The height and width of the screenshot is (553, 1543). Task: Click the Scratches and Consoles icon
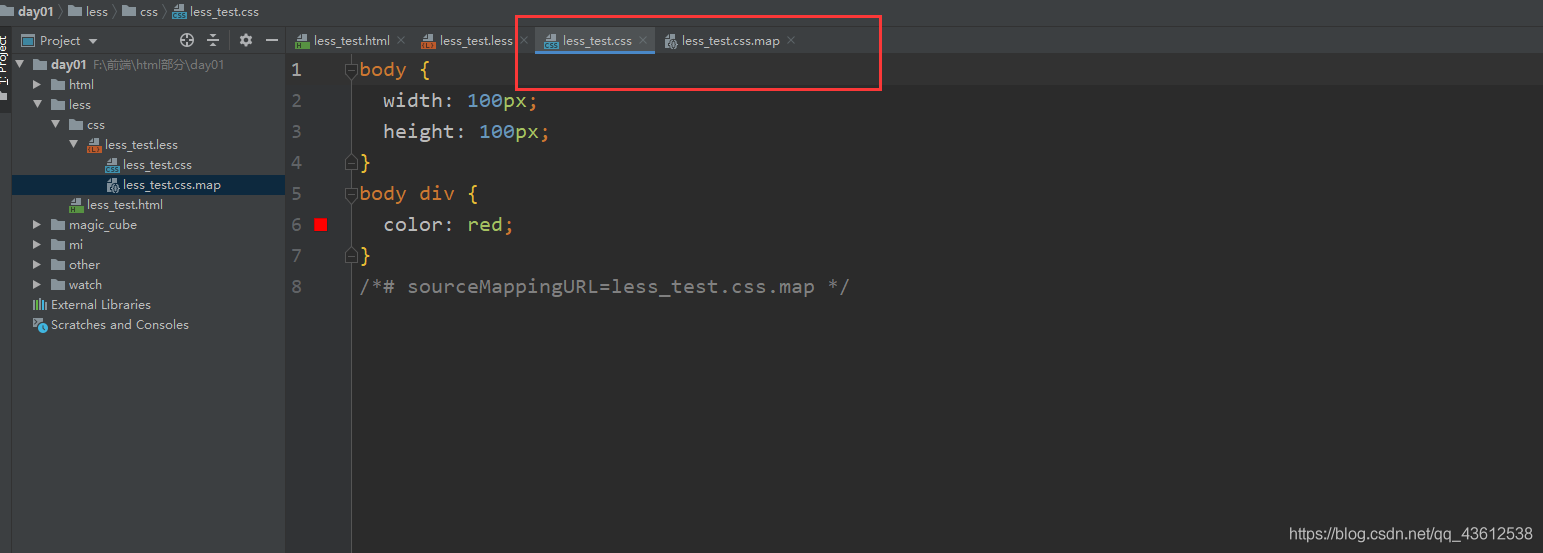(40, 325)
